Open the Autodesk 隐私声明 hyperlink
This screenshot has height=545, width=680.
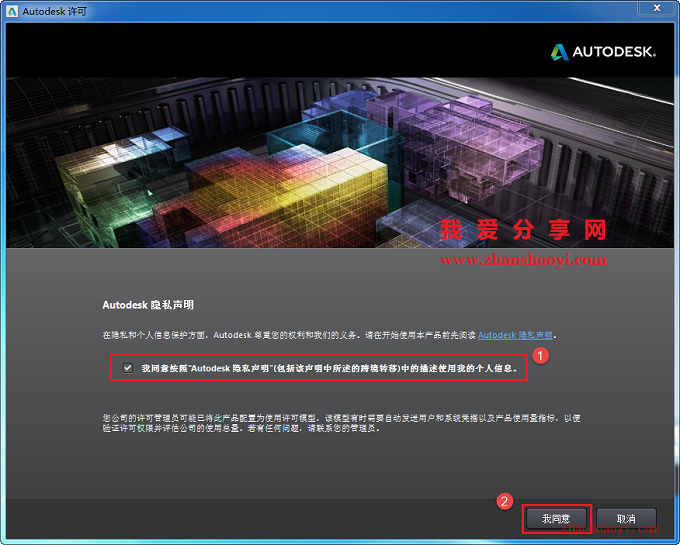coord(515,335)
